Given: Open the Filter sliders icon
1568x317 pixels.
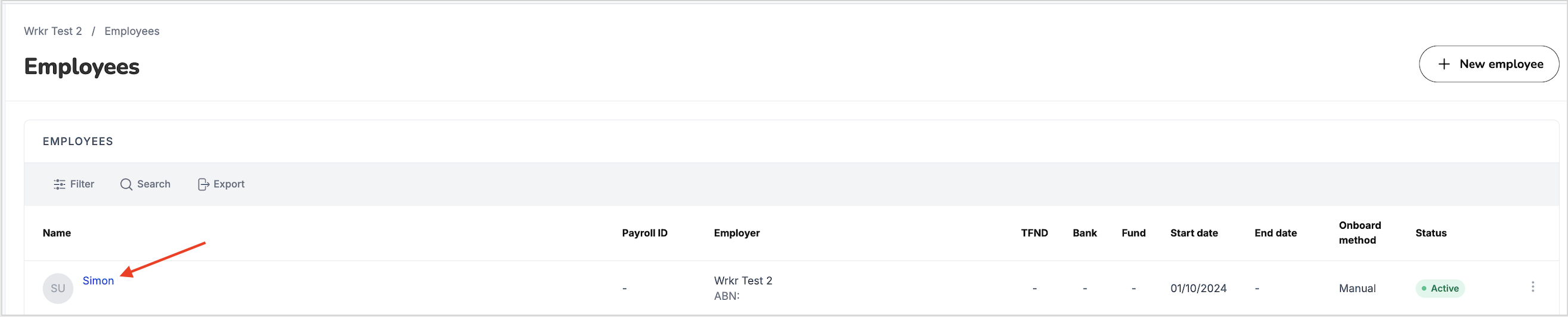Looking at the screenshot, I should click(59, 184).
